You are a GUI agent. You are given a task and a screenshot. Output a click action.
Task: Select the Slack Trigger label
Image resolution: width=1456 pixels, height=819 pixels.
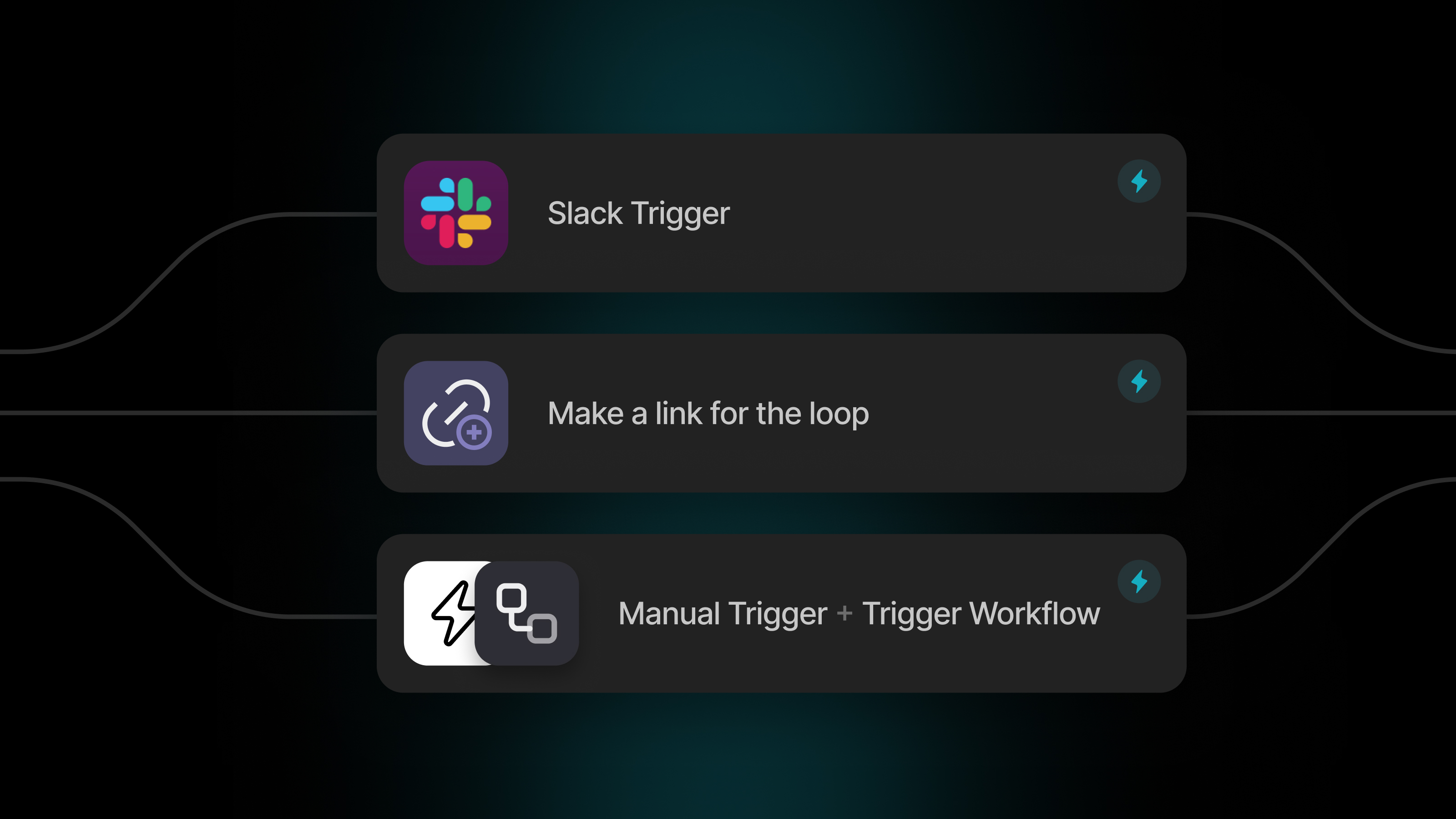pos(639,214)
